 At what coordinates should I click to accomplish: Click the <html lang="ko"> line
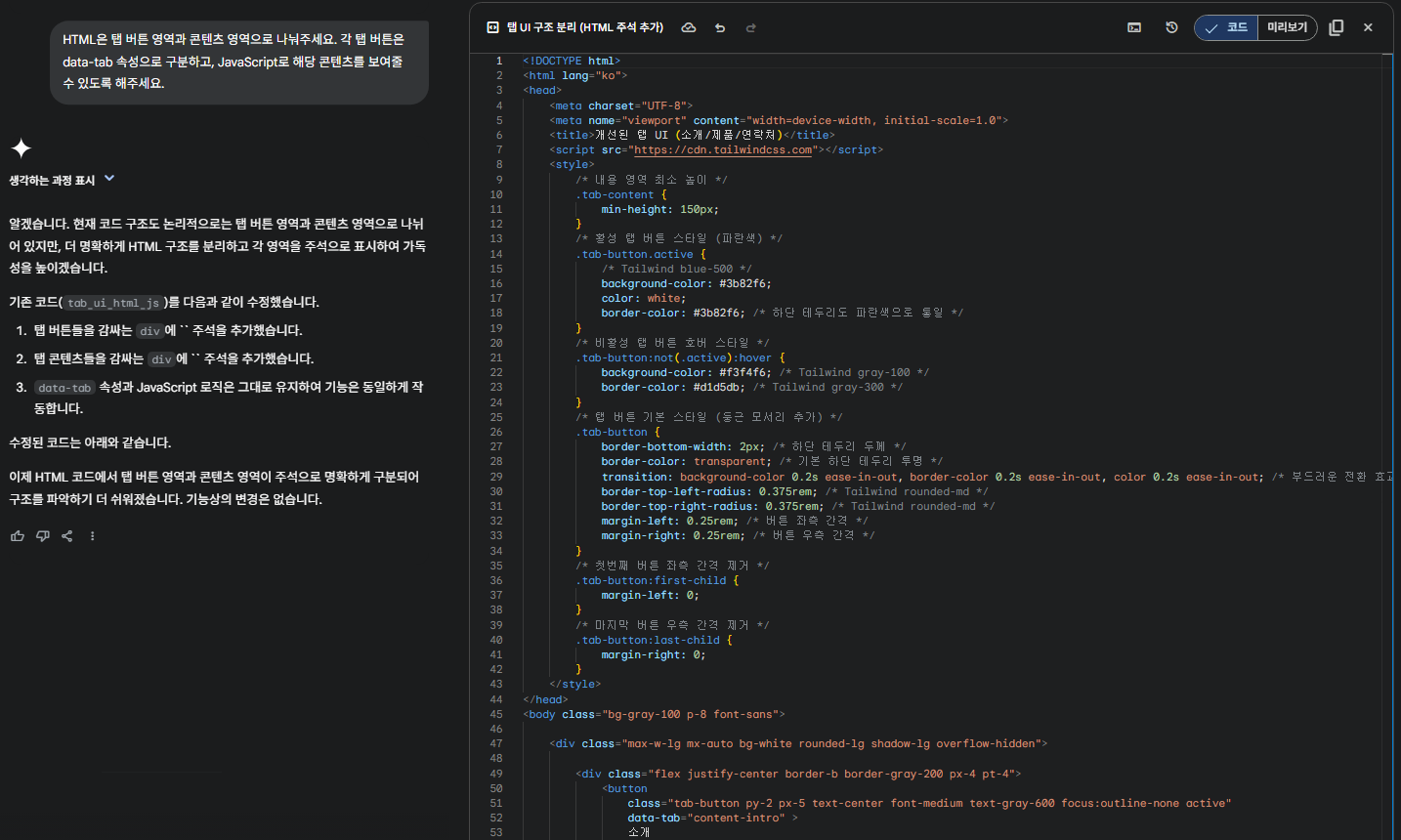(x=575, y=75)
